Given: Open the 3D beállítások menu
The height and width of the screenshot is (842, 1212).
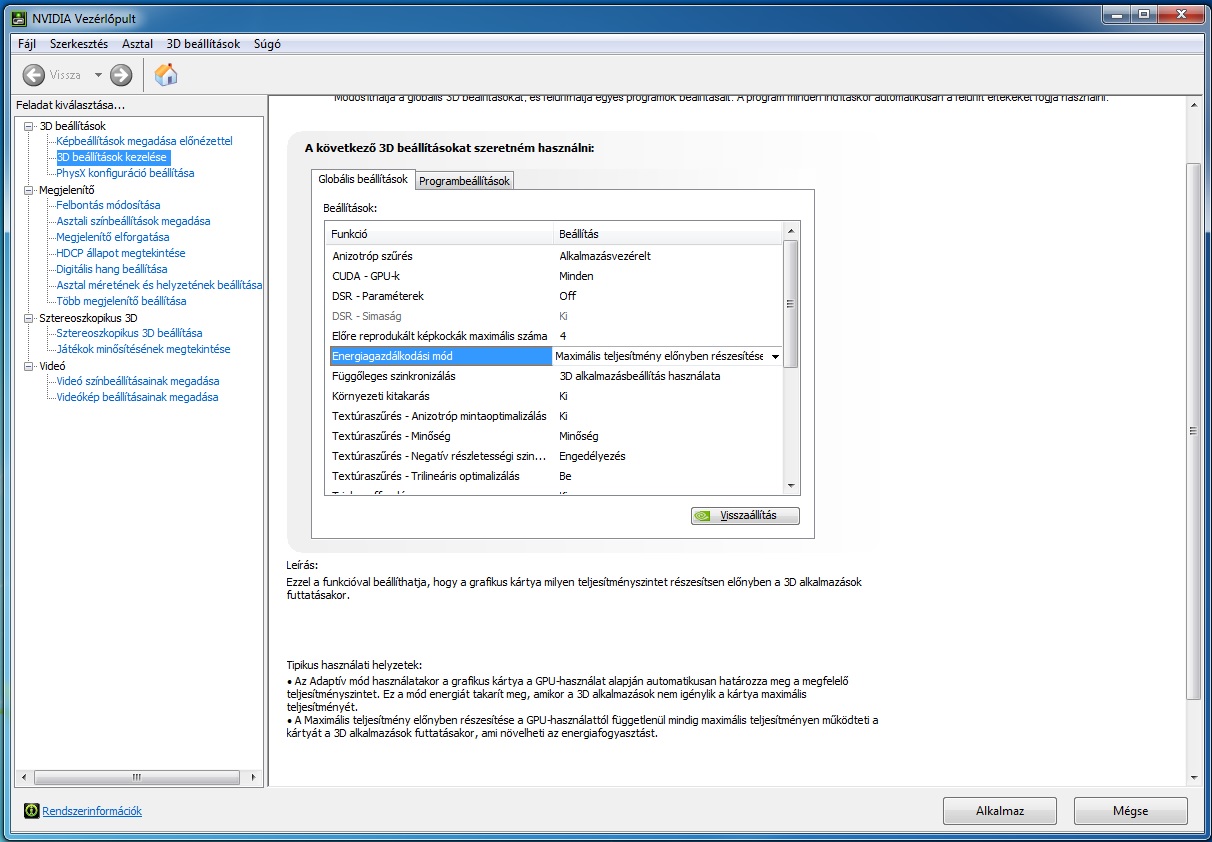Looking at the screenshot, I should pyautogui.click(x=203, y=44).
